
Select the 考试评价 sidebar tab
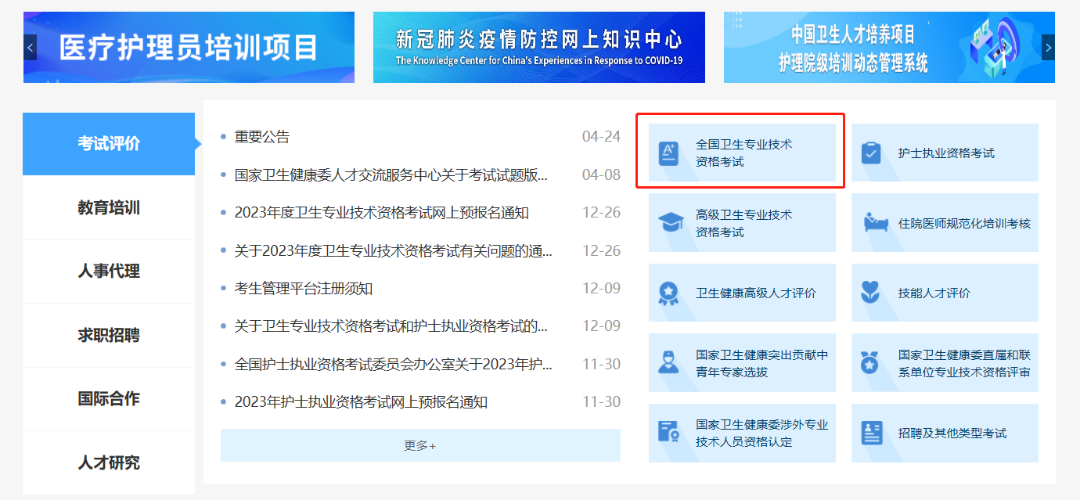tap(109, 144)
